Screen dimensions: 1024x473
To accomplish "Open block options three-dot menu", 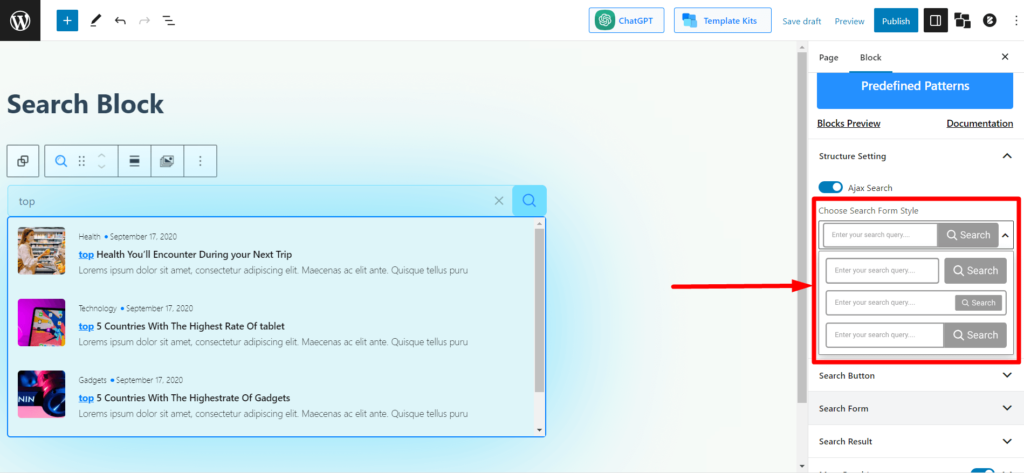I will coord(200,161).
